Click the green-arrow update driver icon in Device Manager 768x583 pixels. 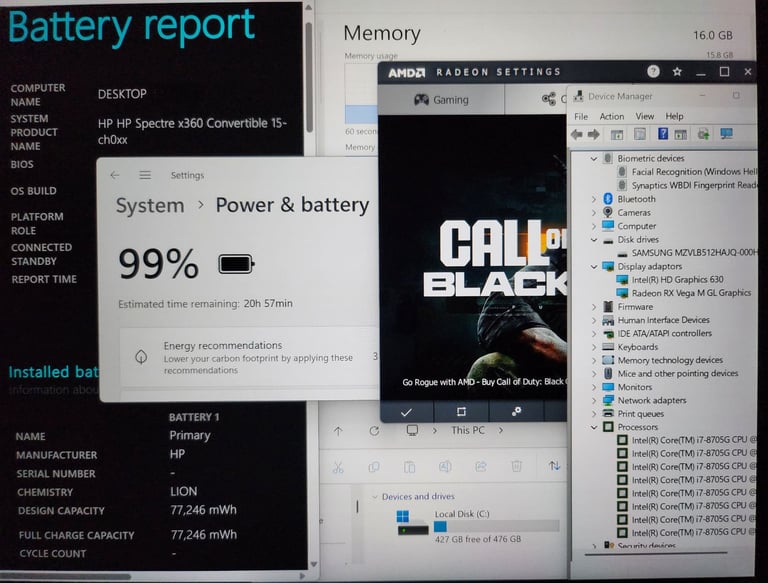704,134
